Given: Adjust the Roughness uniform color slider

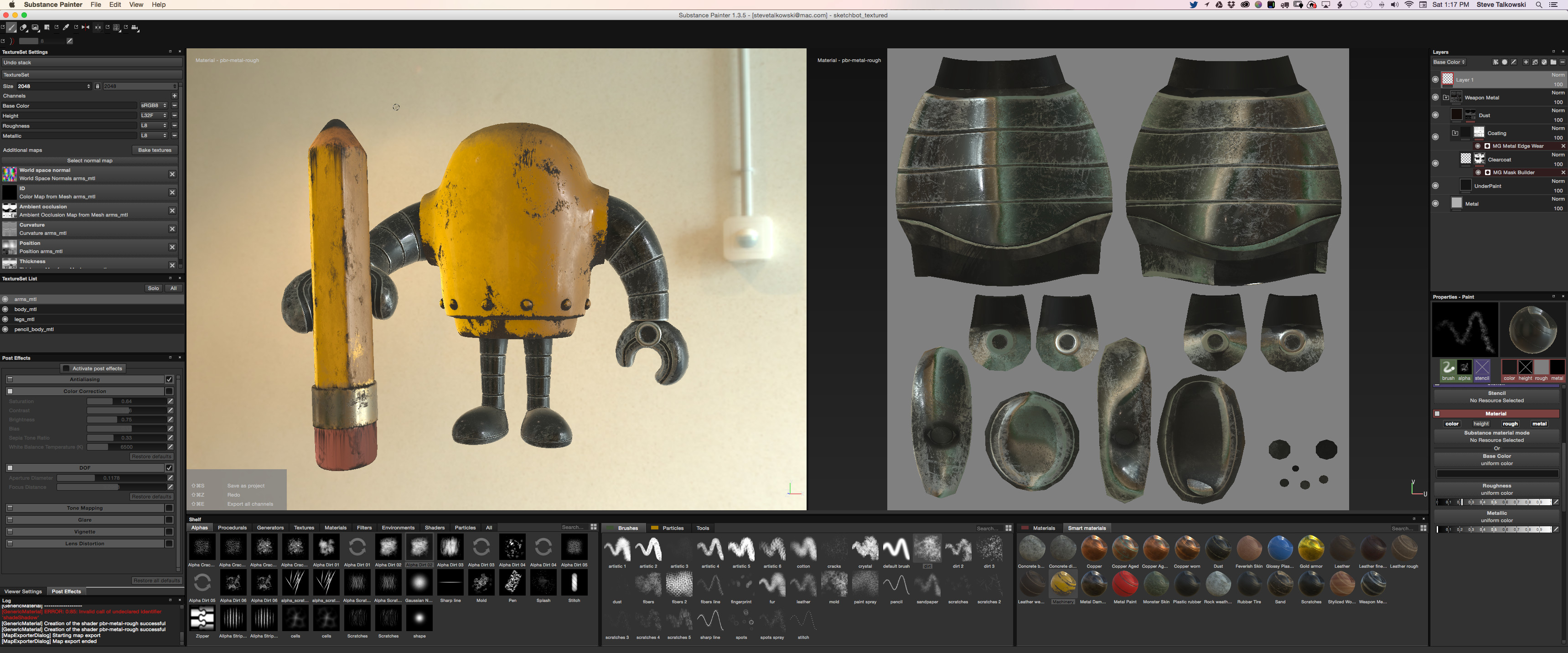Looking at the screenshot, I should click(1494, 502).
